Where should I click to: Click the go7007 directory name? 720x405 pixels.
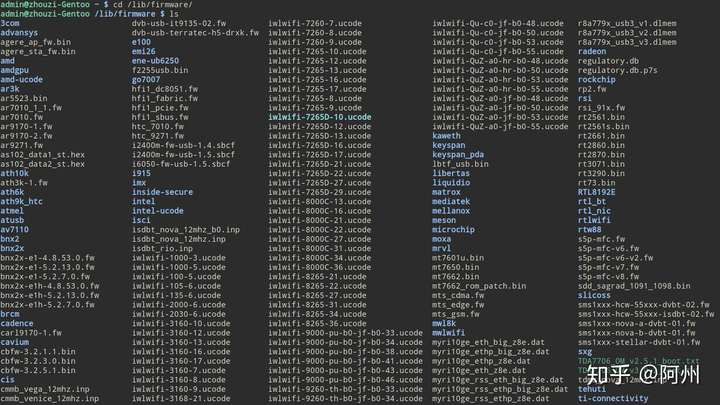[x=149, y=79]
